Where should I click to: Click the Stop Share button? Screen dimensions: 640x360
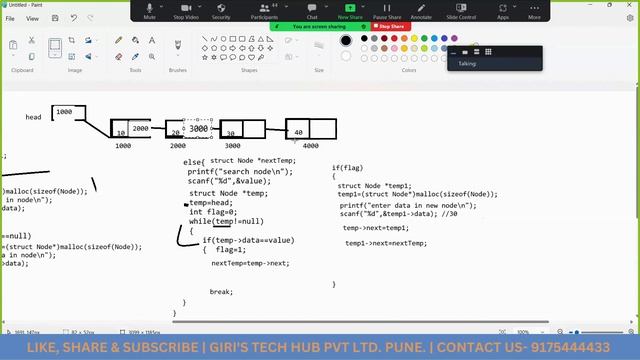pyautogui.click(x=391, y=27)
